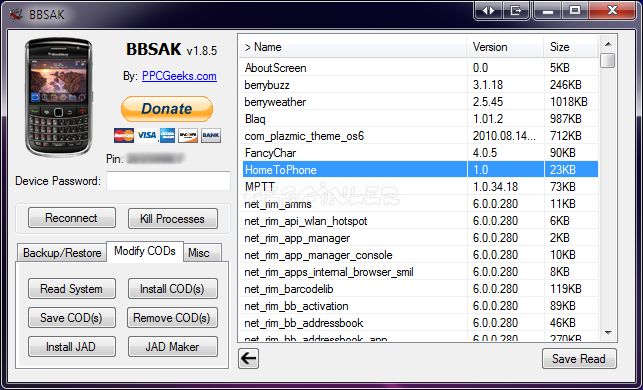Select the net_rim_apps_internal_browser_smil row
The image size is (643, 390).
click(419, 272)
